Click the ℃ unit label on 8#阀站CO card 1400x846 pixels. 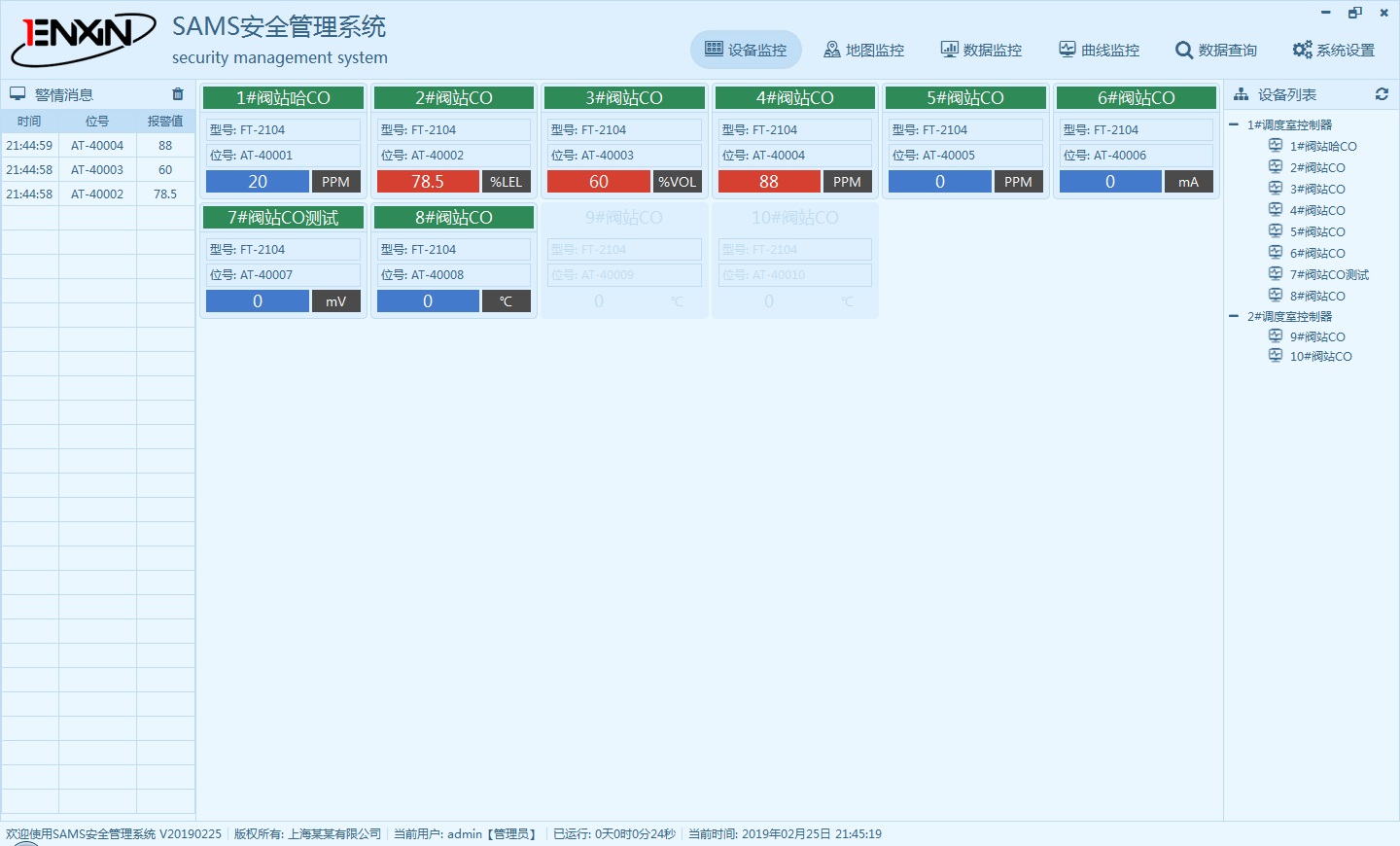click(507, 301)
